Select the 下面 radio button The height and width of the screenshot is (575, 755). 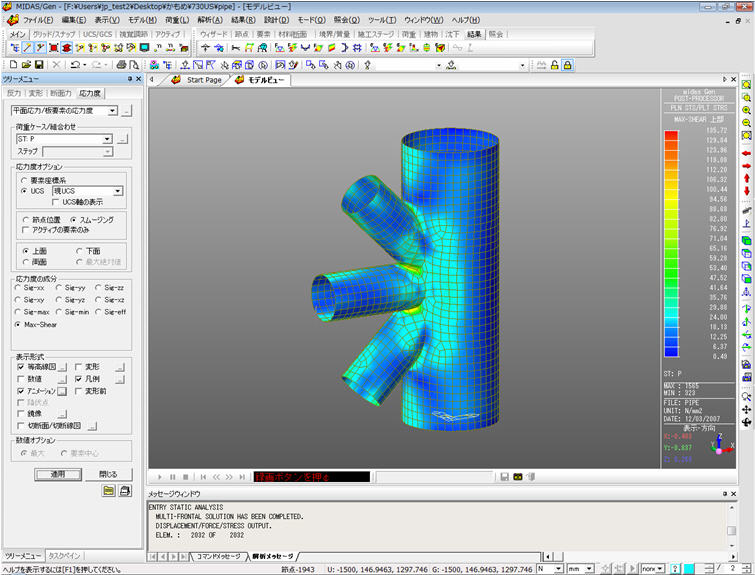79,251
